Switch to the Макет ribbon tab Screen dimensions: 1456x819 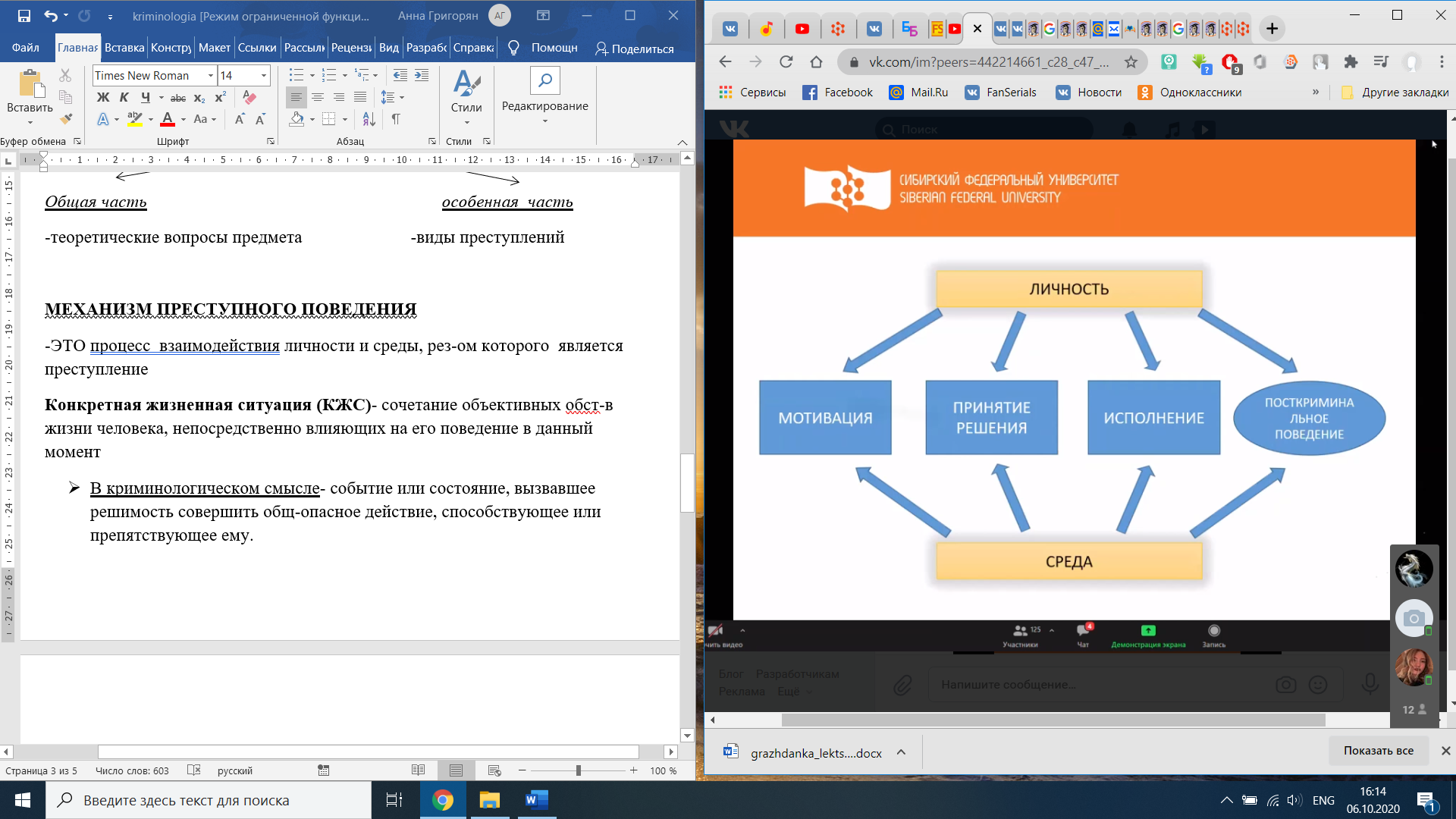pos(214,48)
